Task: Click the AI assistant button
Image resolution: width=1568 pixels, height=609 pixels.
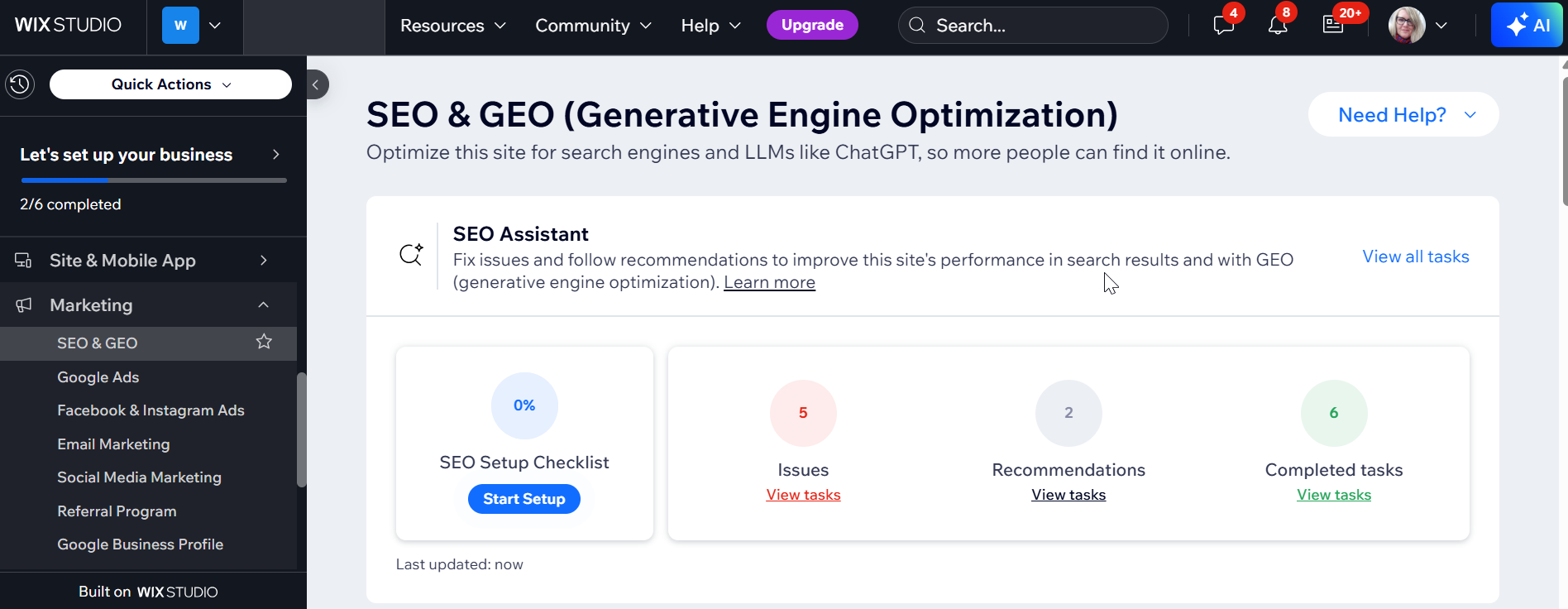Action: coord(1526,25)
